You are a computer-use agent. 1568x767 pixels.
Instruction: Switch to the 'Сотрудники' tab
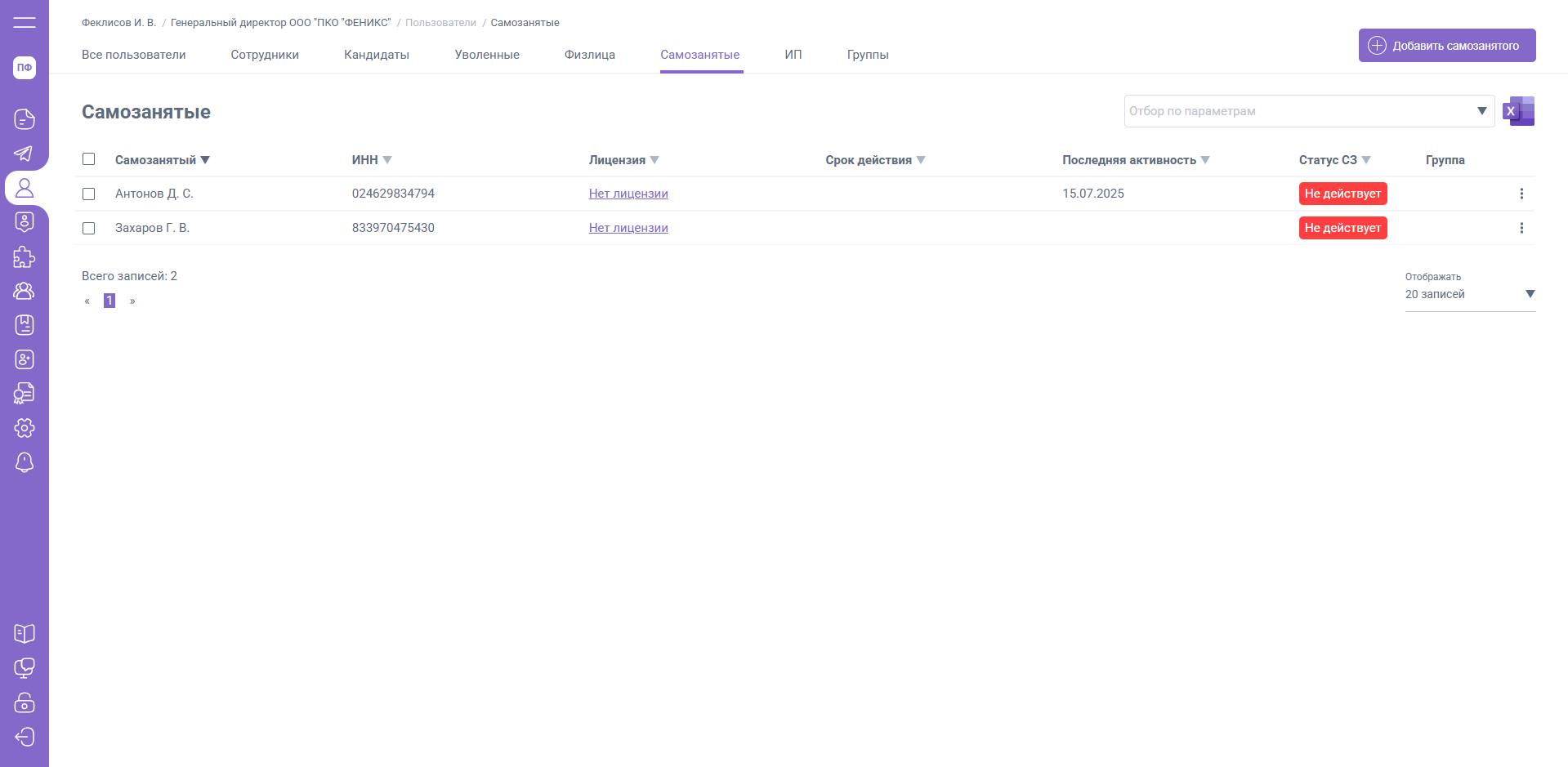pyautogui.click(x=265, y=55)
